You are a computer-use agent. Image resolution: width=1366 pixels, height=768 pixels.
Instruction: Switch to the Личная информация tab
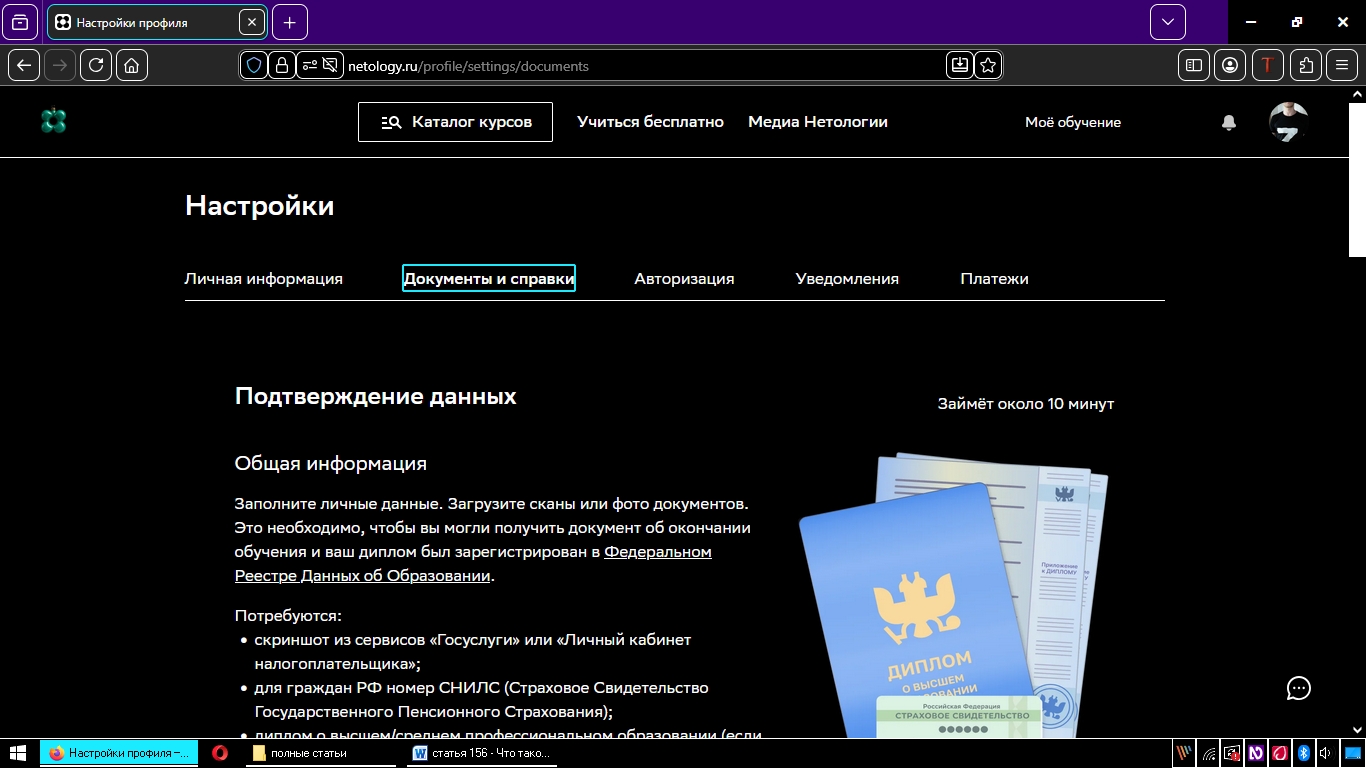coord(263,278)
